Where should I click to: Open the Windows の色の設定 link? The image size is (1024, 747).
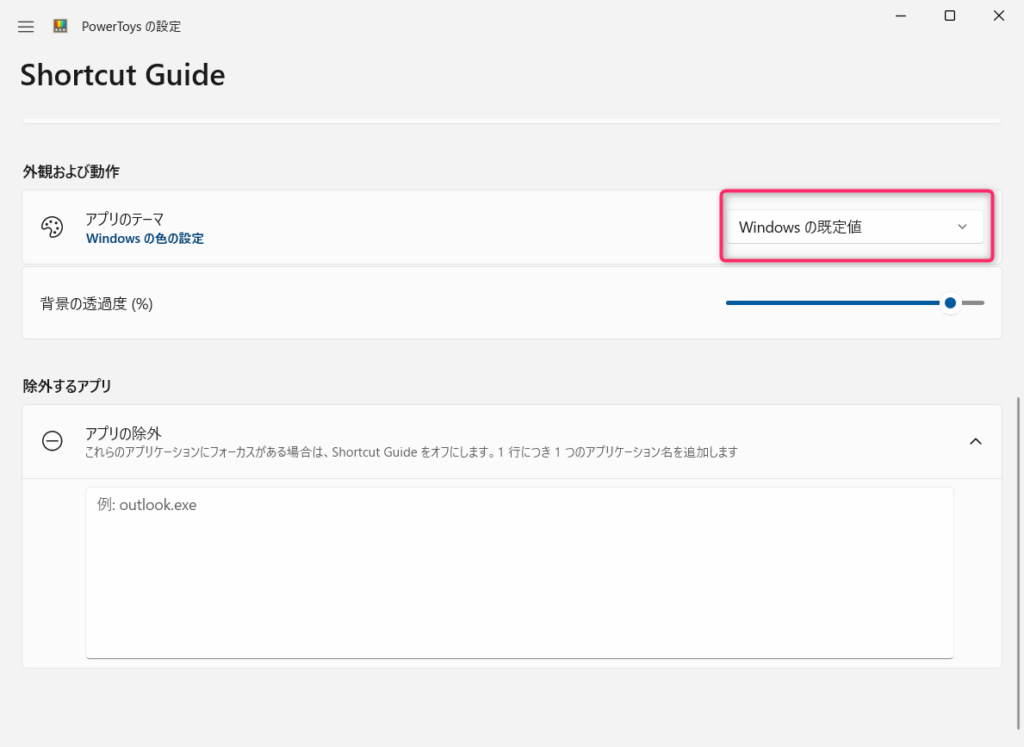coord(145,239)
